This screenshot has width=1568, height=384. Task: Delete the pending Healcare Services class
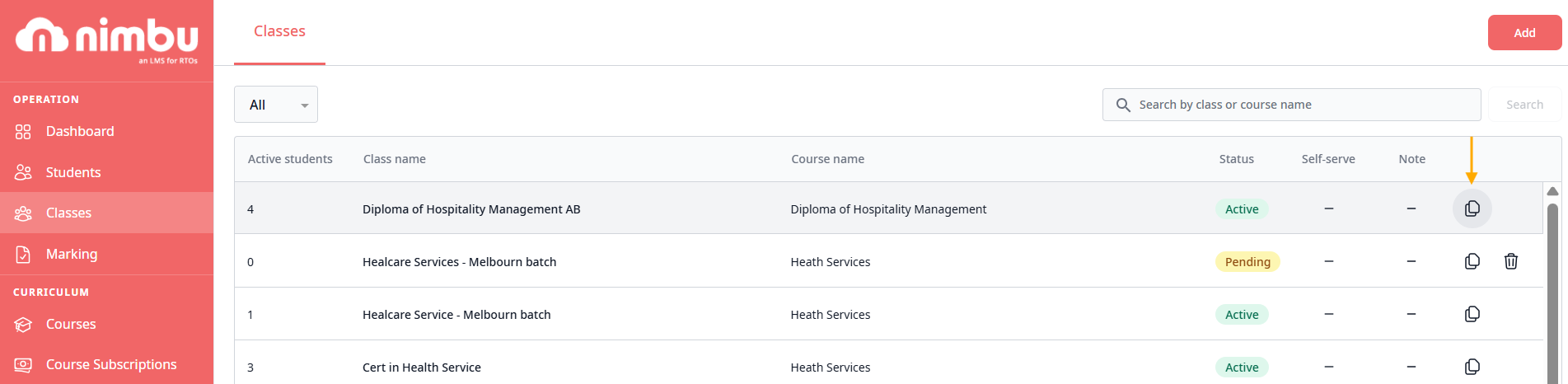point(1510,261)
